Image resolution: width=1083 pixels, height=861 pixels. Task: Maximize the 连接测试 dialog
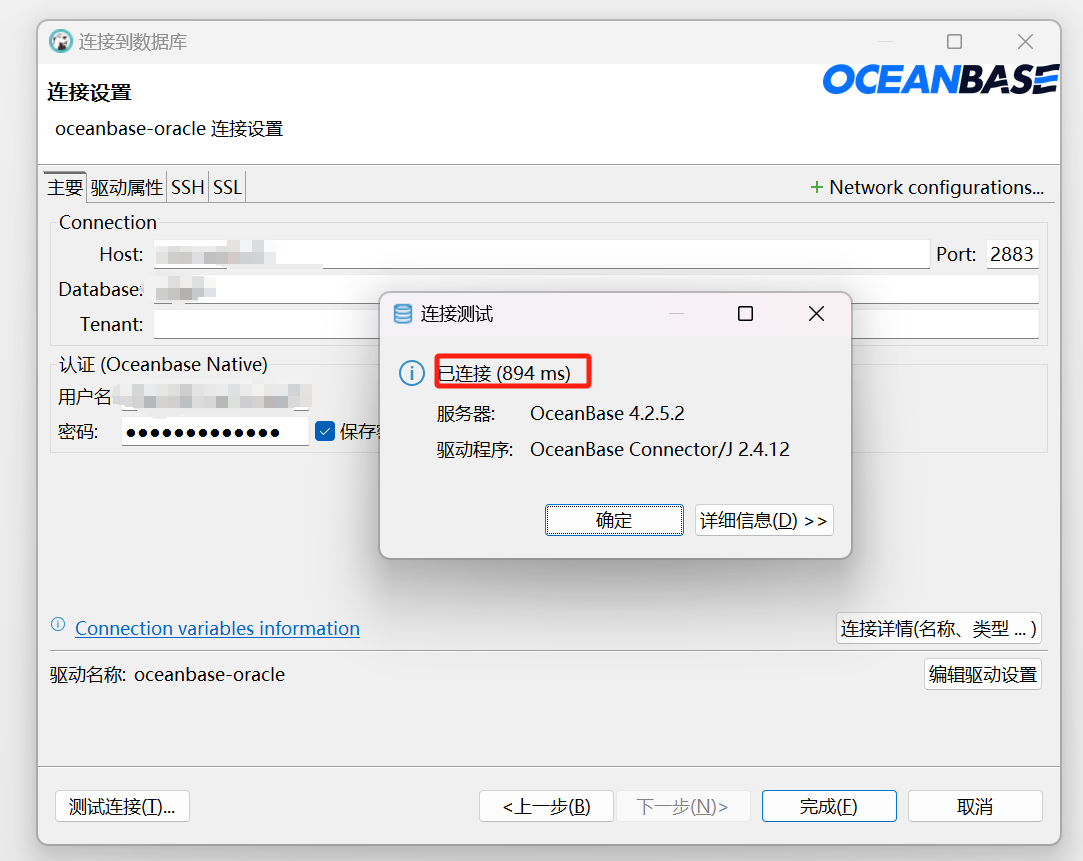pos(745,313)
